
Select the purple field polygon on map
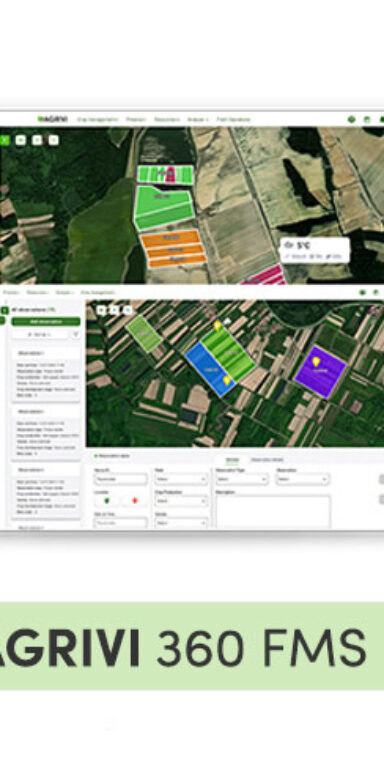(x=320, y=372)
